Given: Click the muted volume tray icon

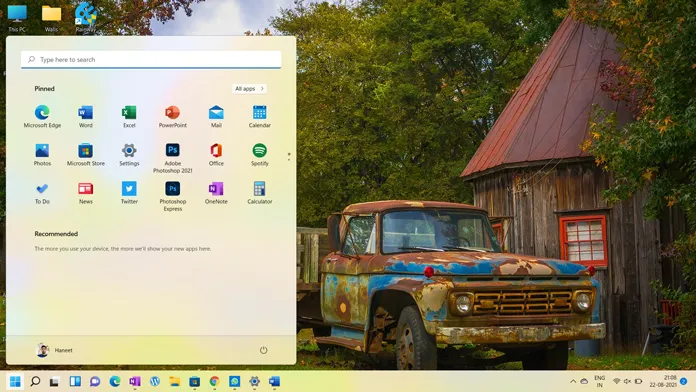Looking at the screenshot, I should 627,381.
